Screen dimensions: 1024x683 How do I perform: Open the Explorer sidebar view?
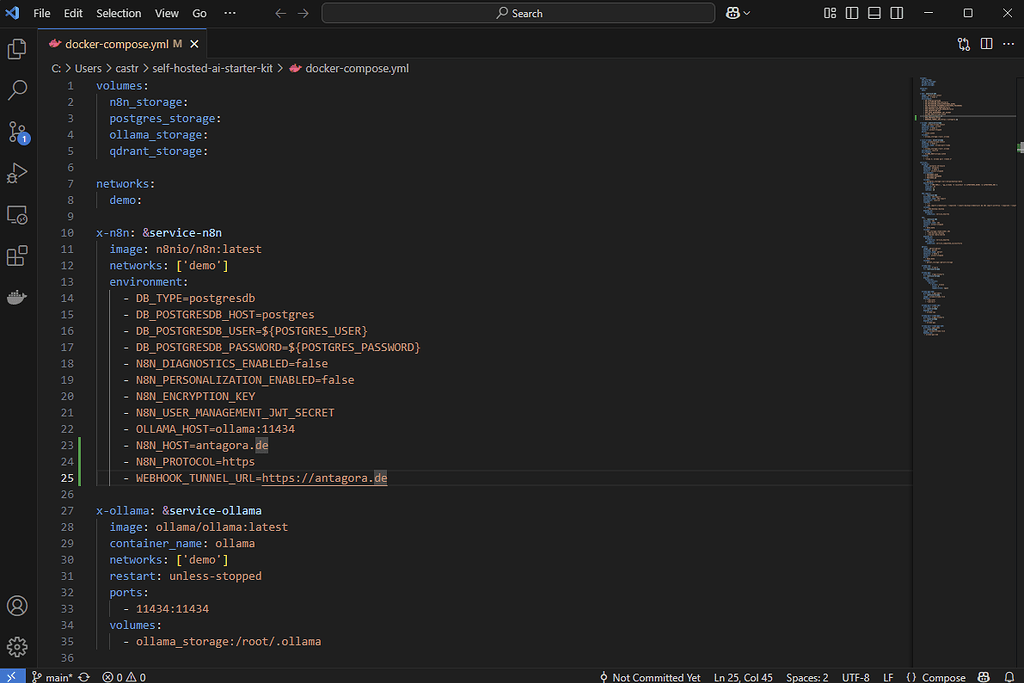click(x=16, y=47)
